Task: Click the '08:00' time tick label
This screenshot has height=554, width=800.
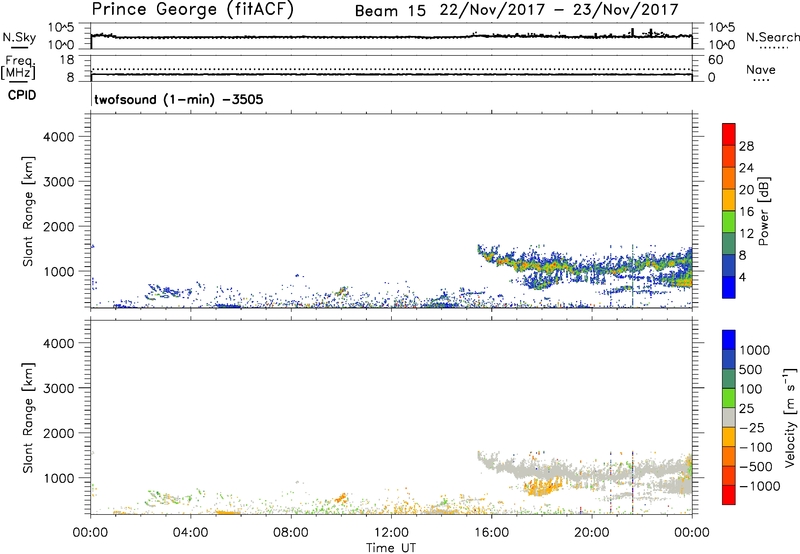Action: coord(291,533)
